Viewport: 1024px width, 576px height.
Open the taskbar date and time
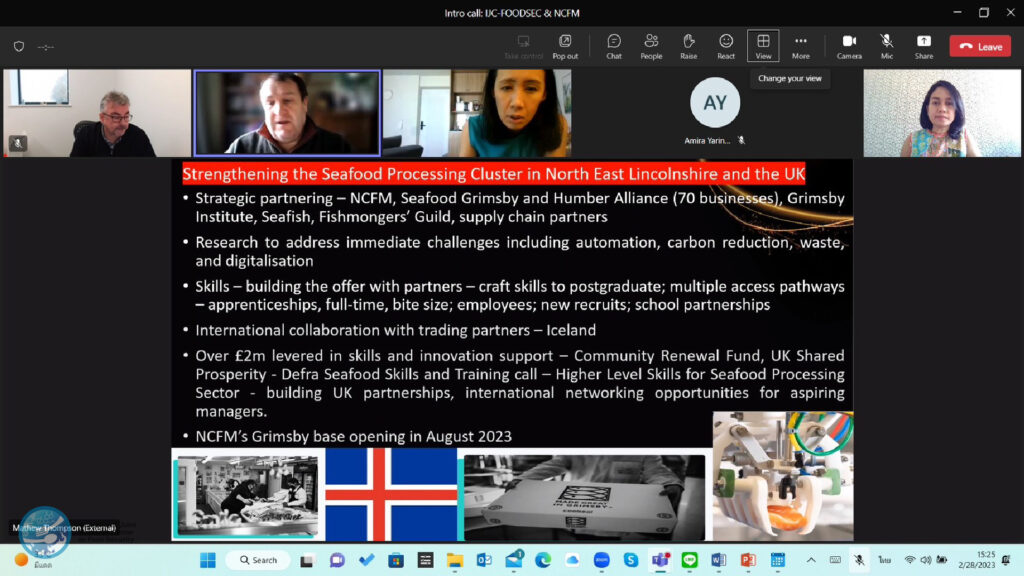(977, 560)
